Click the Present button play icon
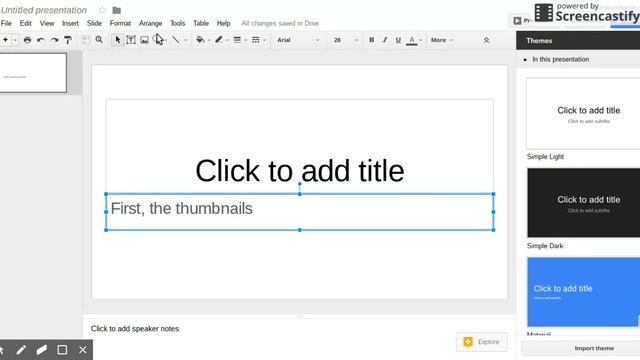The width and height of the screenshot is (640, 360). [517, 20]
